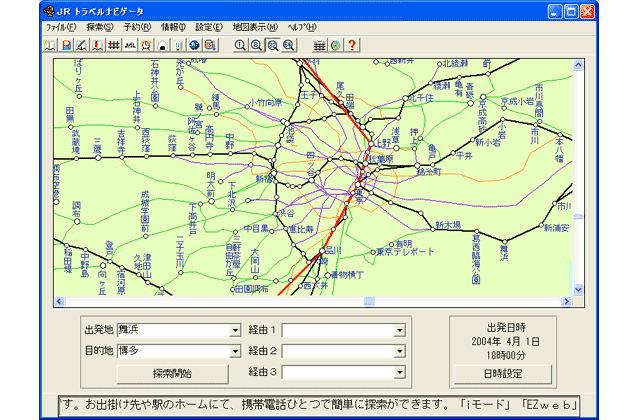Maximize the JR トラベルナビゲータ window
Viewport: 638px width, 420px height.
point(571,11)
